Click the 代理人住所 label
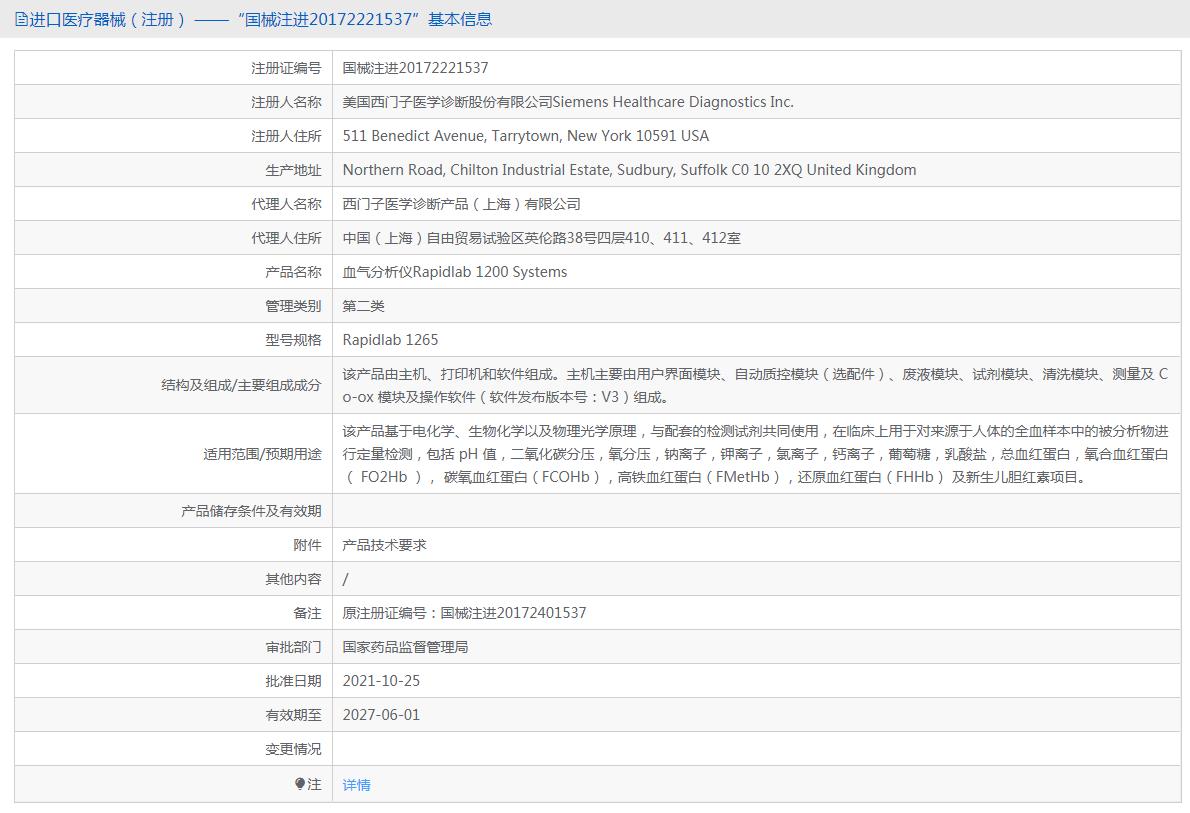 click(286, 238)
